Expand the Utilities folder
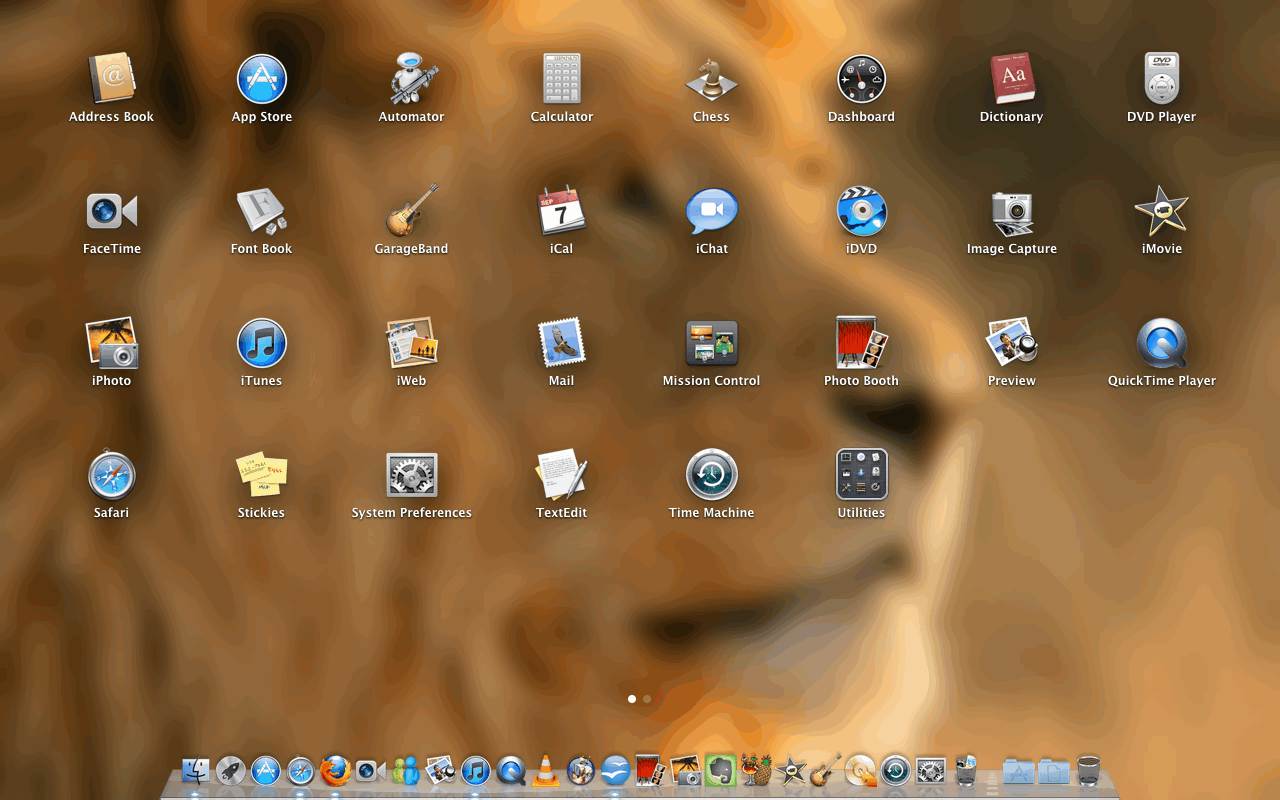 (861, 475)
